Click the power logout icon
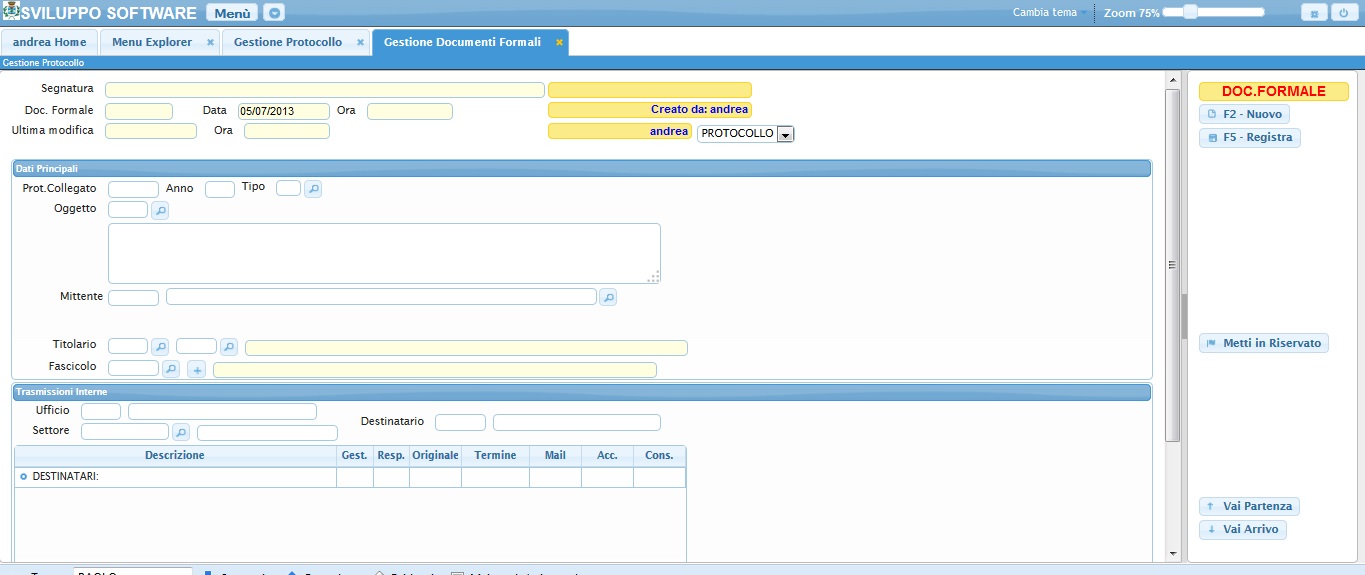Image resolution: width=1365 pixels, height=575 pixels. click(1341, 13)
